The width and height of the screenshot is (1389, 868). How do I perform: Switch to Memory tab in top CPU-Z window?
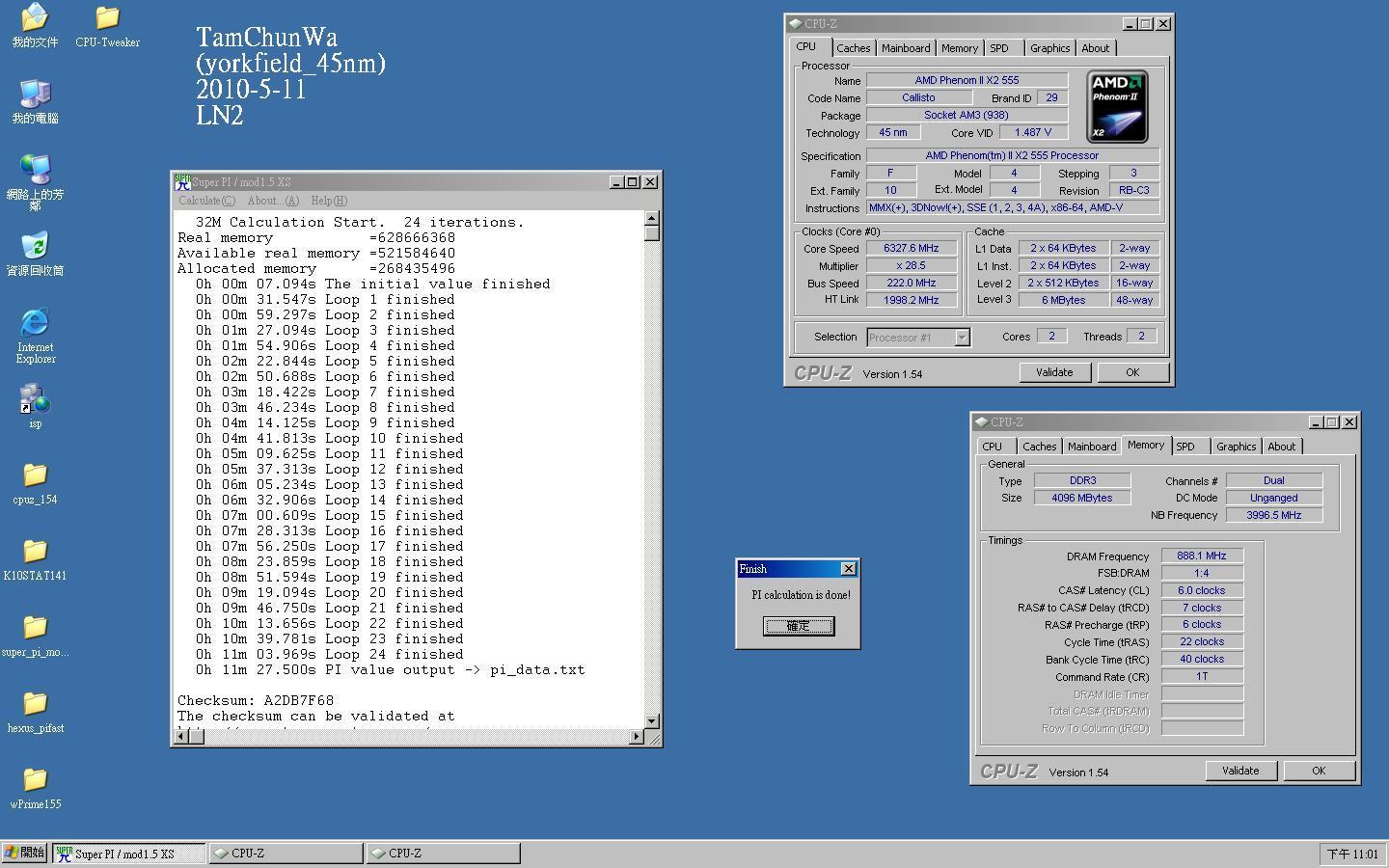[960, 48]
